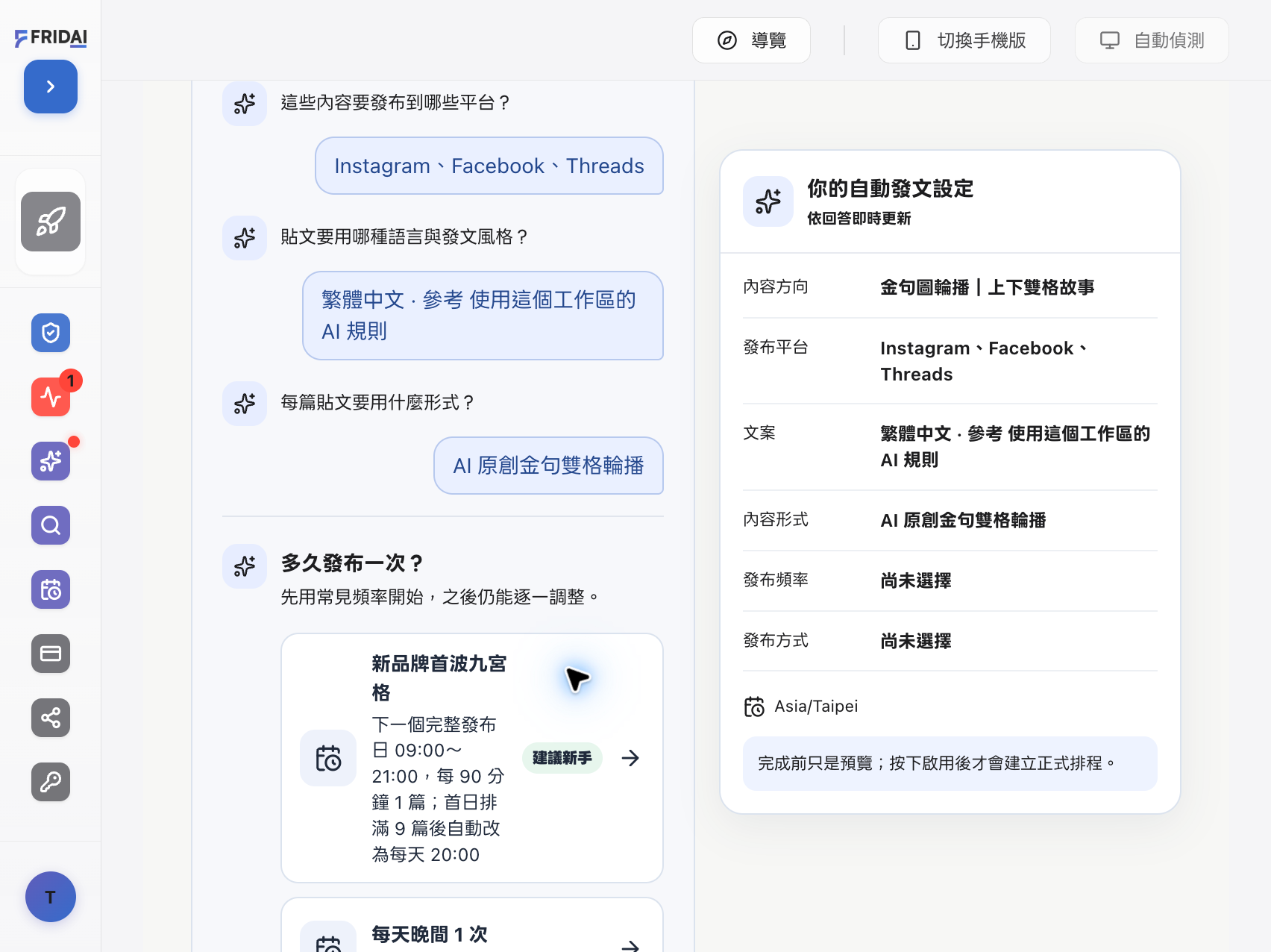
Task: Edit the AI 原創金句雙格輪播 answer bubble
Action: (549, 466)
